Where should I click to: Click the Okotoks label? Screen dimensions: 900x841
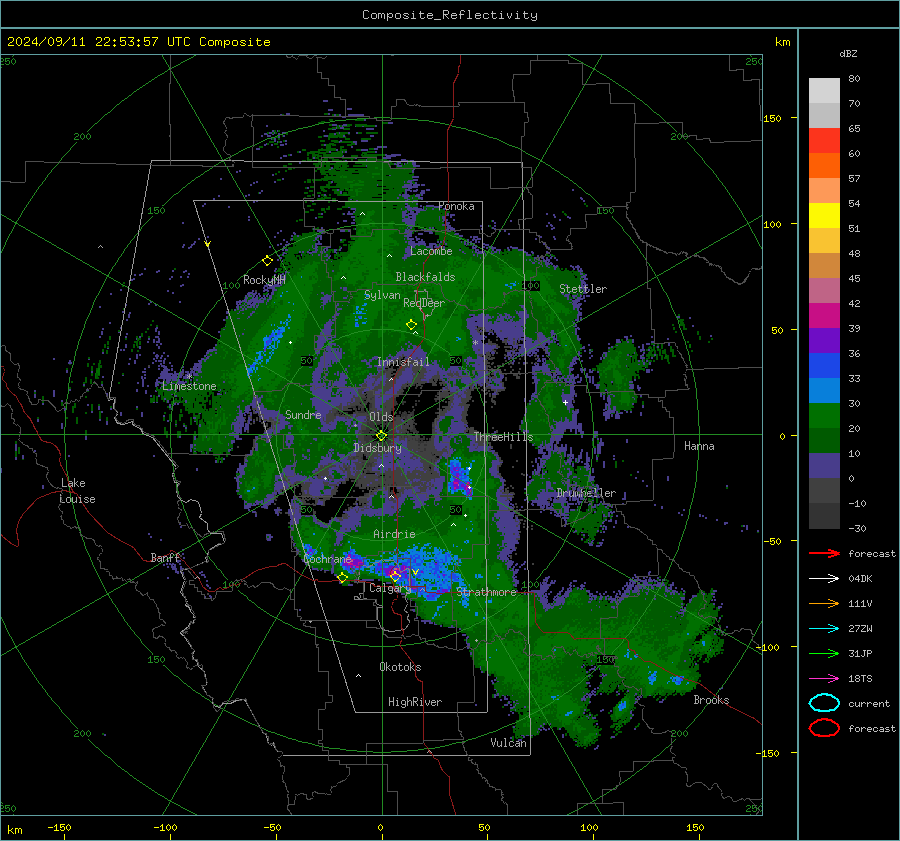[400, 667]
